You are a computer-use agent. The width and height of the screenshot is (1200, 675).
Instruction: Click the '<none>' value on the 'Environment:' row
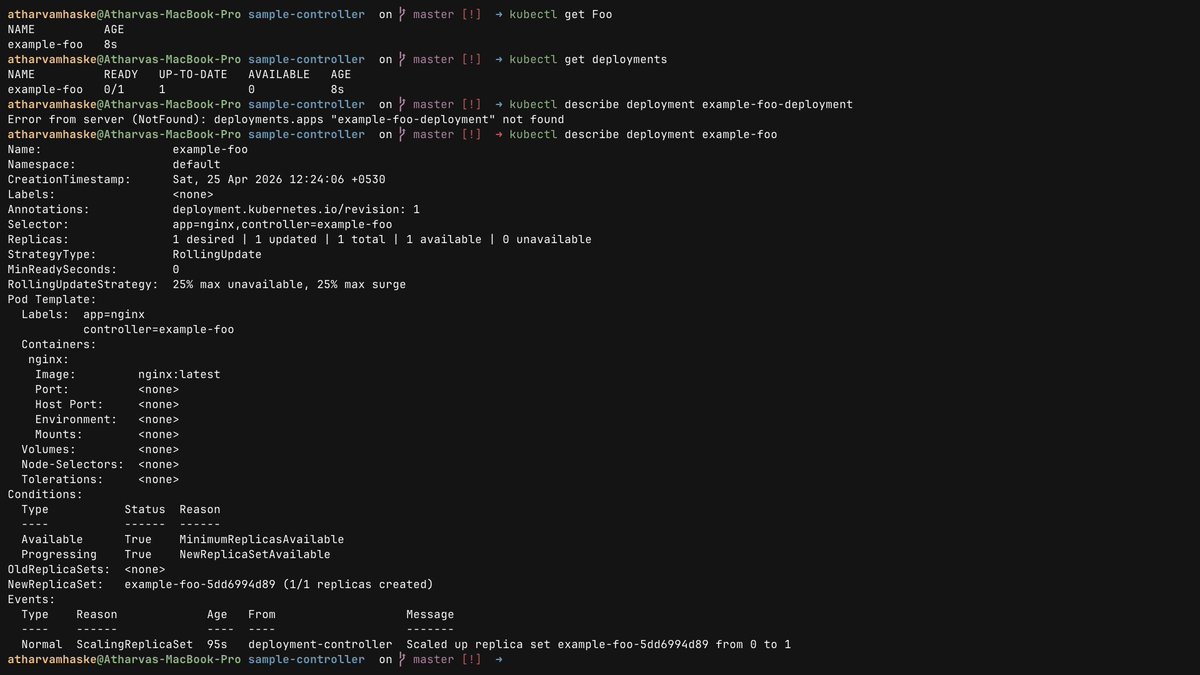click(x=158, y=420)
